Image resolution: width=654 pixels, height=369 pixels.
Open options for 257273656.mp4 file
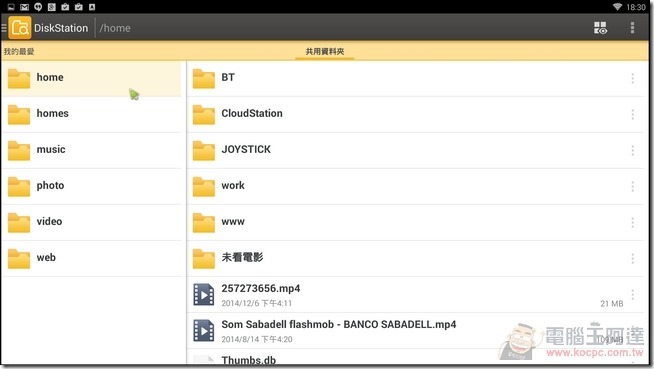pos(632,294)
